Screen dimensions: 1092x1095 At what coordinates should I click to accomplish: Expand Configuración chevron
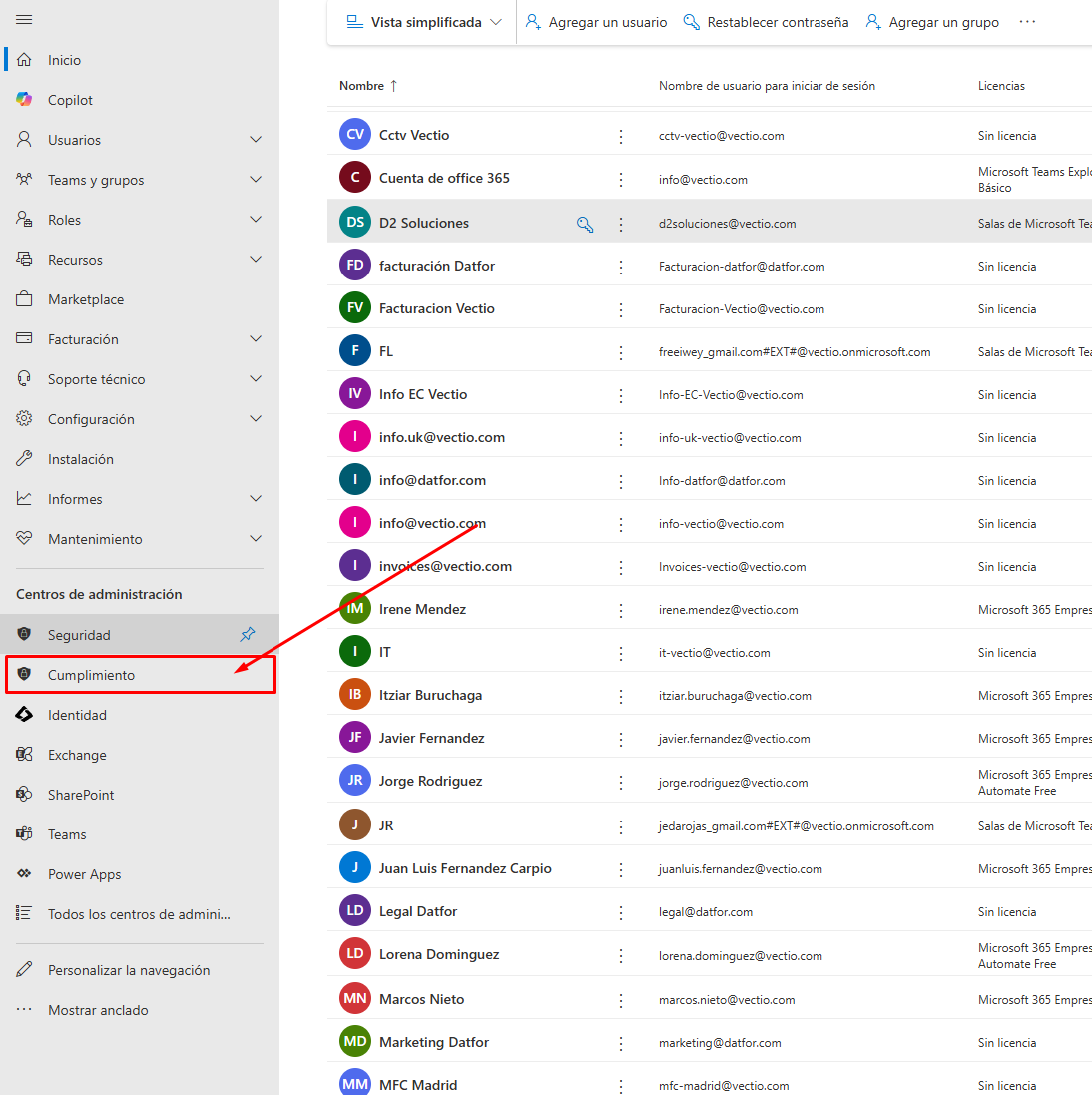coord(256,419)
